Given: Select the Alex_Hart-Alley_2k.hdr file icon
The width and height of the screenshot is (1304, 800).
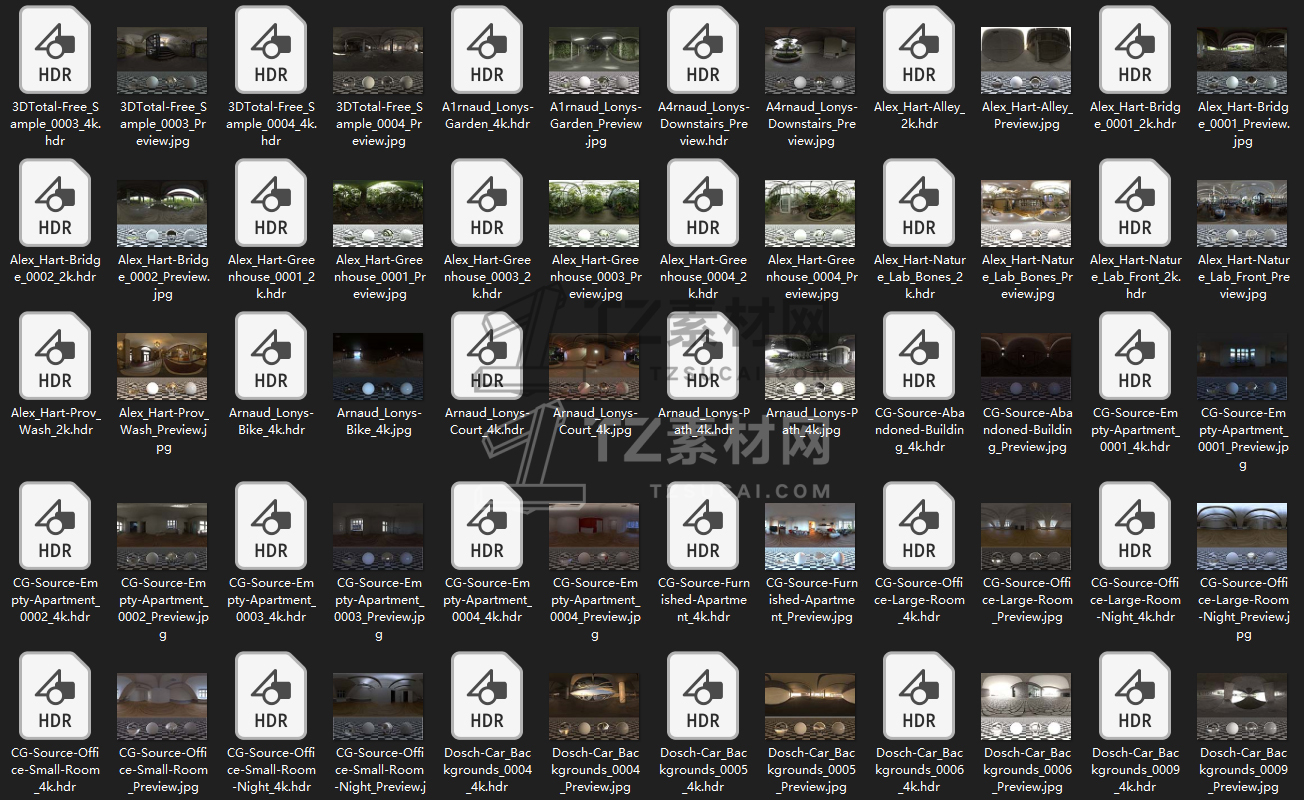Looking at the screenshot, I should [x=919, y=50].
